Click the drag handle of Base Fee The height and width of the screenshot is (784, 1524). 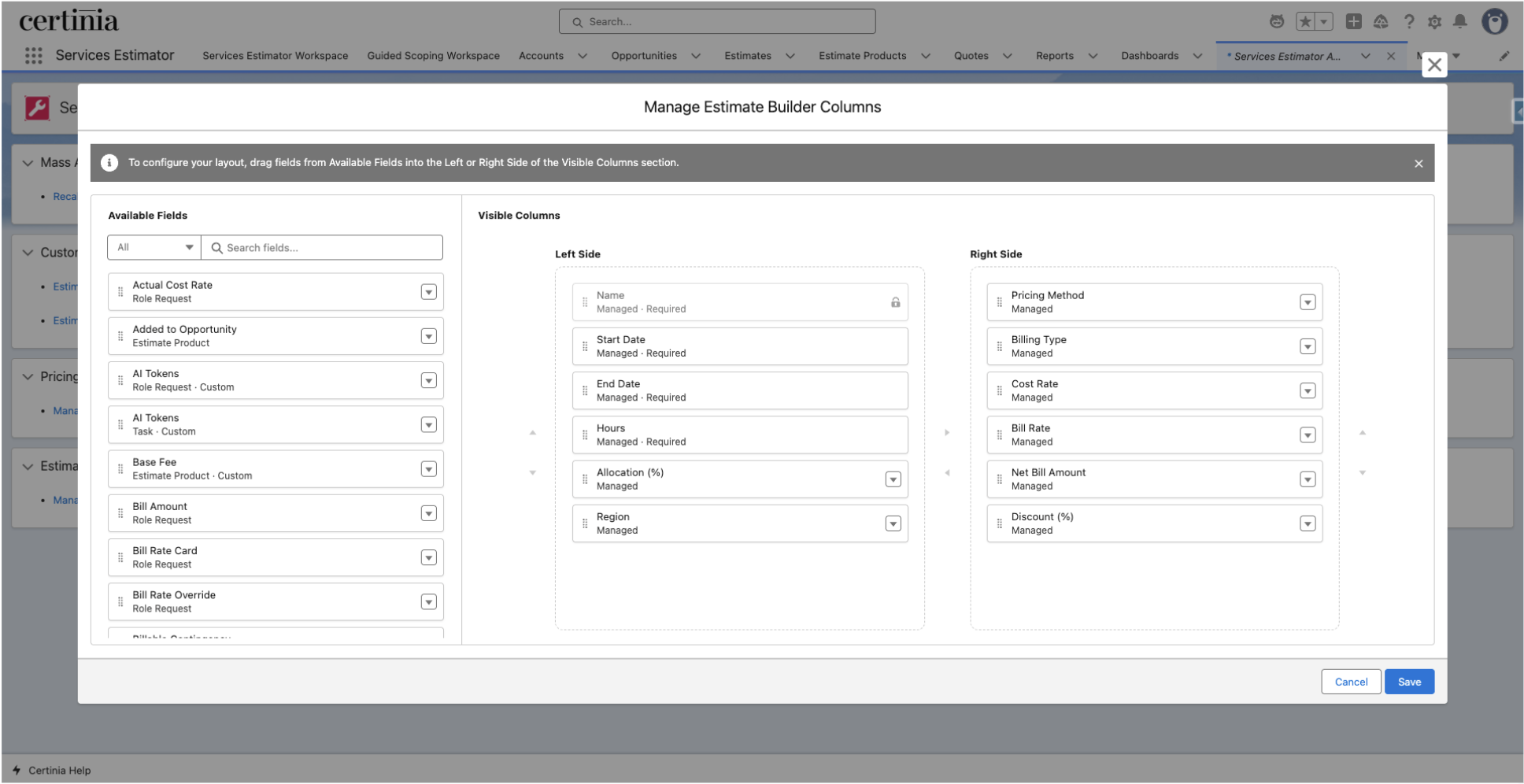[x=120, y=469]
